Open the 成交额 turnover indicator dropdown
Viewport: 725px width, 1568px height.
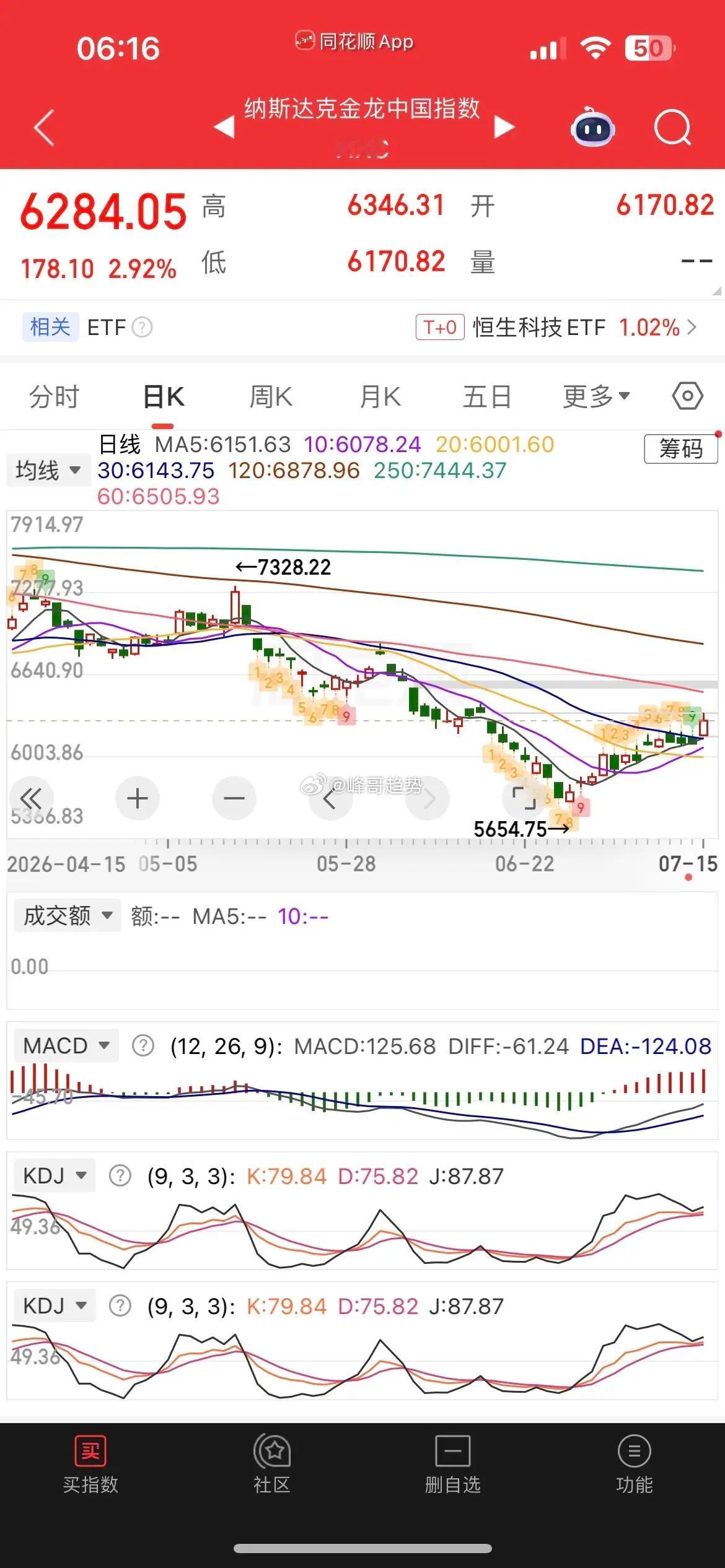(67, 916)
